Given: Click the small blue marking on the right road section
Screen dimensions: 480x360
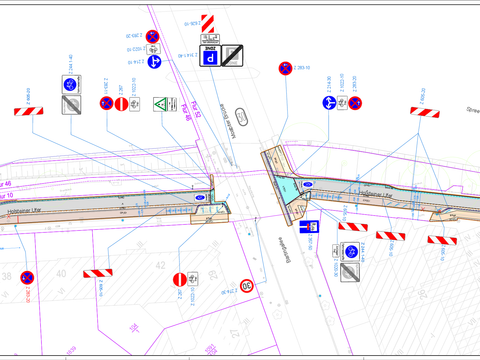Looking at the screenshot, I should [308, 184].
